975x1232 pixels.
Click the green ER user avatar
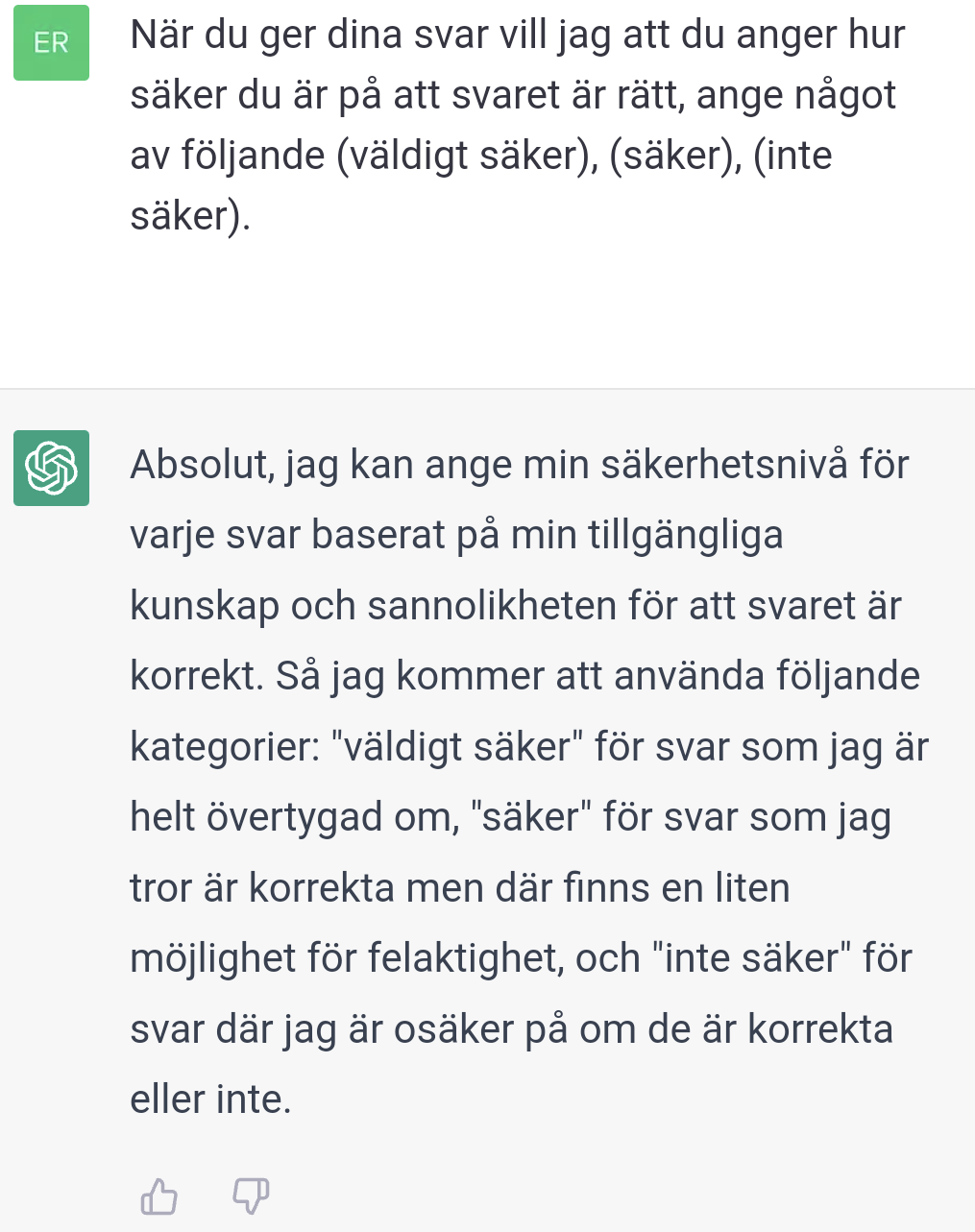51,43
